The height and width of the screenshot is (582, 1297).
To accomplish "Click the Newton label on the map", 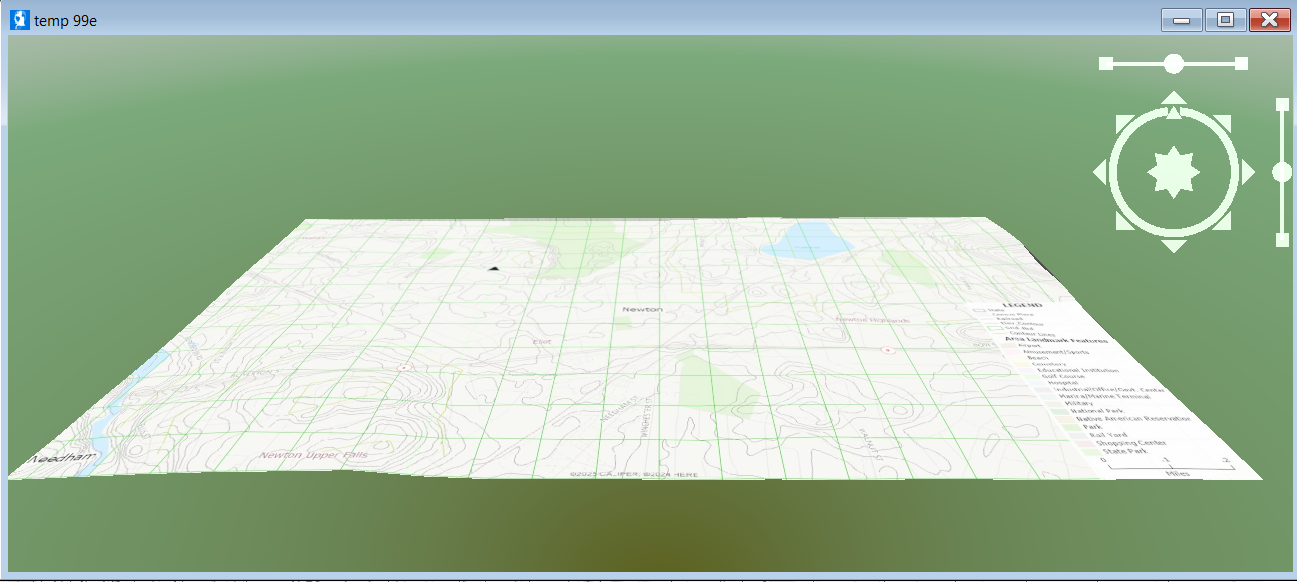I will click(x=642, y=309).
